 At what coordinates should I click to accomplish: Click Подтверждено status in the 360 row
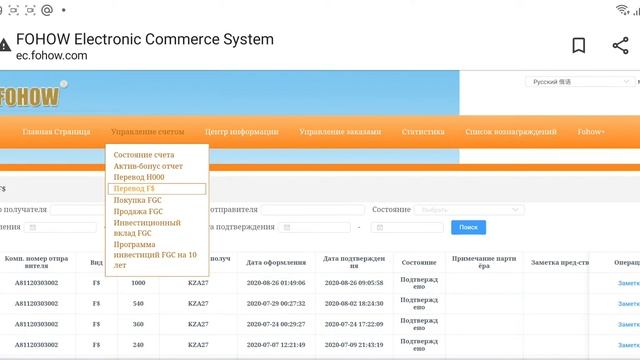click(x=419, y=324)
